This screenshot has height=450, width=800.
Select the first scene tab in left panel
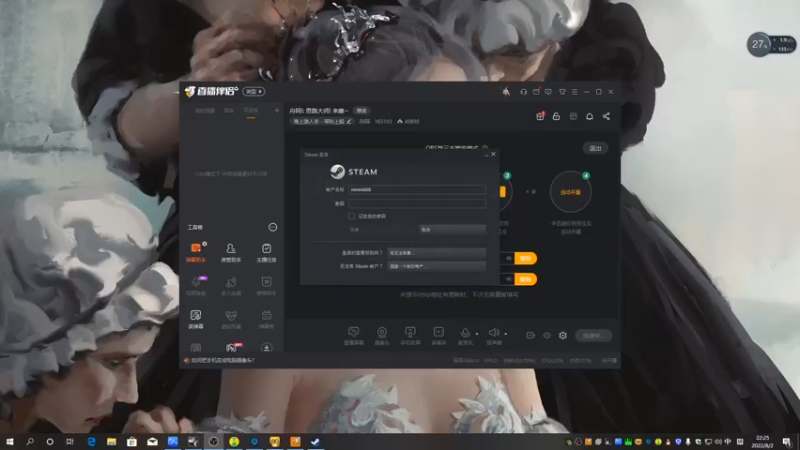(x=205, y=111)
